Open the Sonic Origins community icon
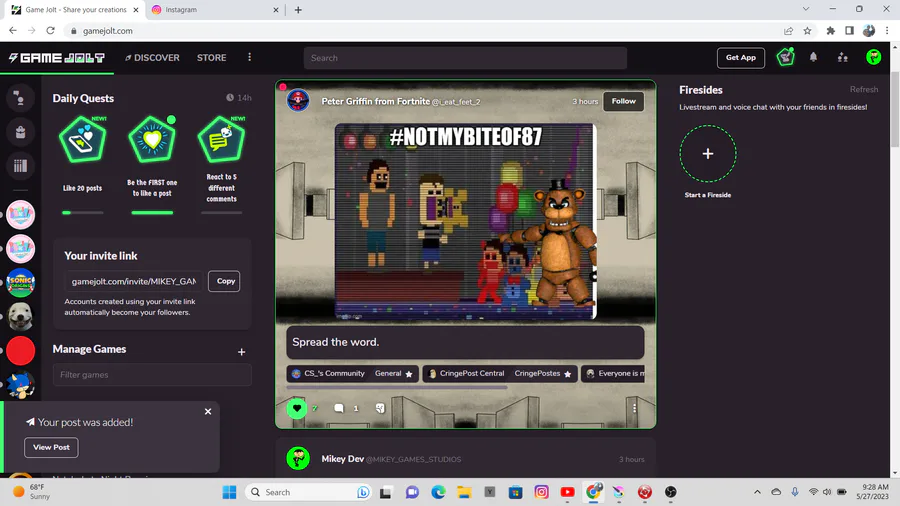Viewport: 900px width, 506px height. point(21,283)
